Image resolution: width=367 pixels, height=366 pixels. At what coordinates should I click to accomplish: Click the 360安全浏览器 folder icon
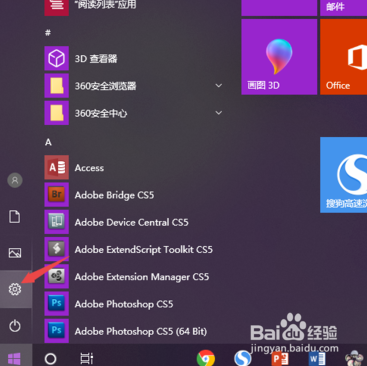pos(57,86)
